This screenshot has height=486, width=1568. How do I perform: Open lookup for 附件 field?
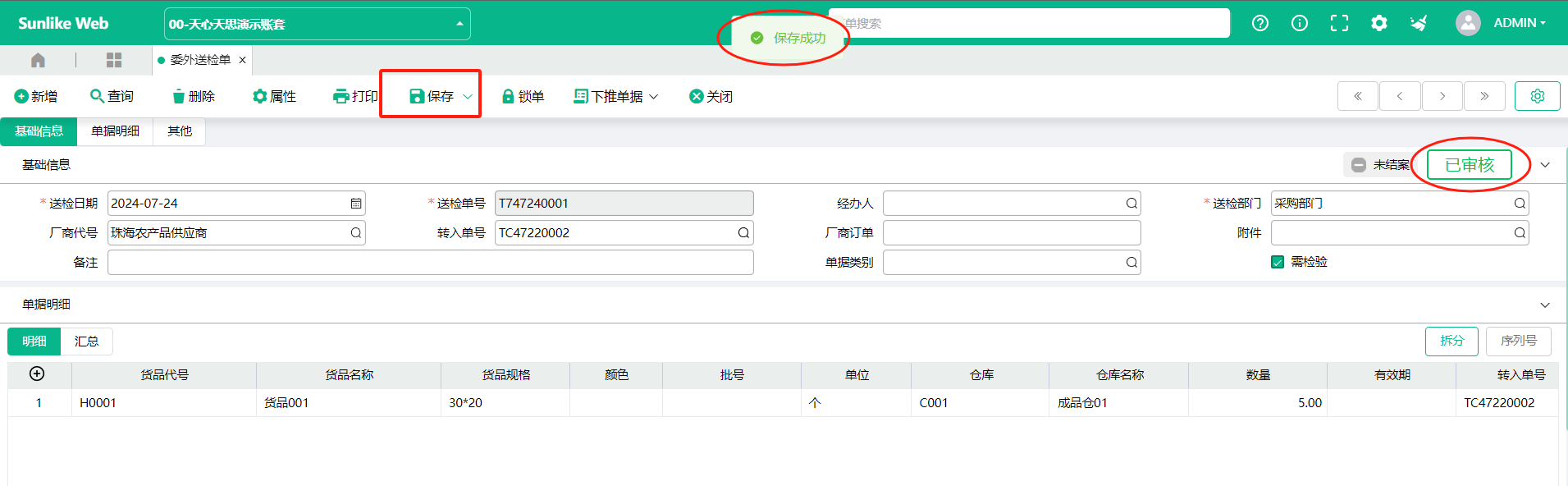tap(1520, 233)
